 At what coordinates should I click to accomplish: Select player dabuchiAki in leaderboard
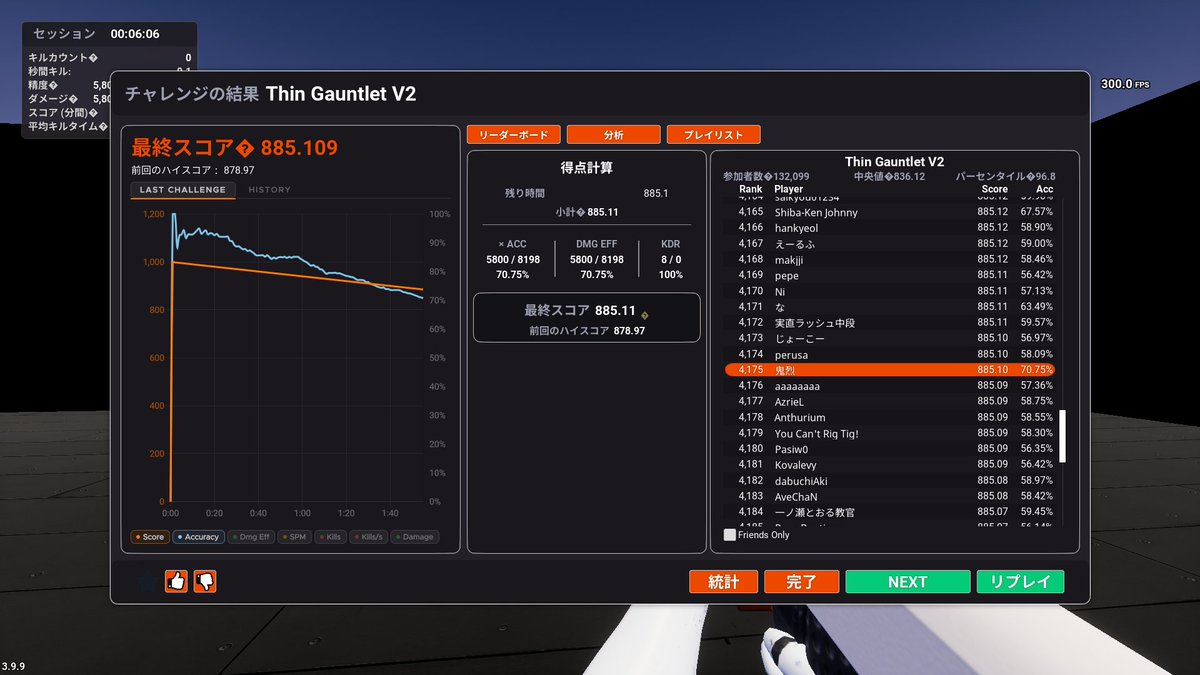[890, 481]
